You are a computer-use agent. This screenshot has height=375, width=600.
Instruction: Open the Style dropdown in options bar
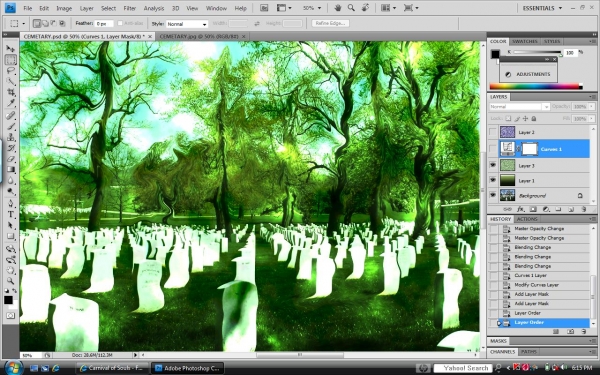tap(187, 24)
